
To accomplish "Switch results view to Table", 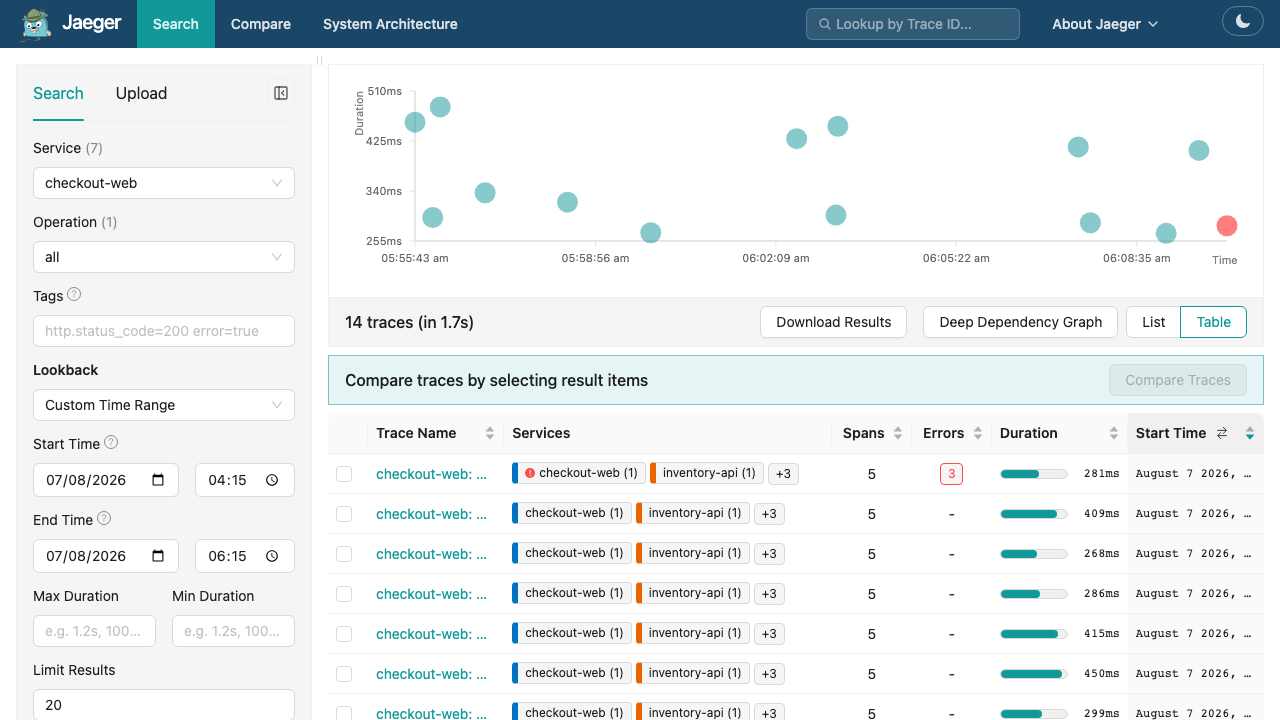I will tap(1214, 322).
